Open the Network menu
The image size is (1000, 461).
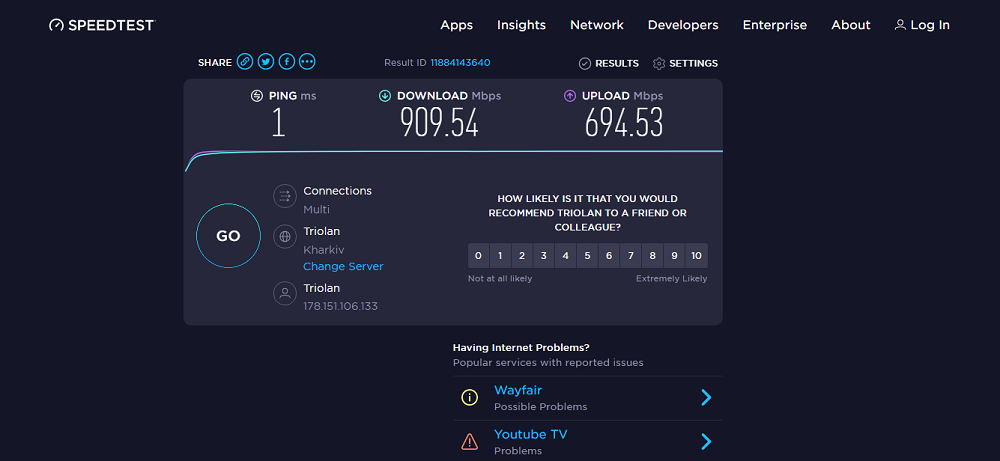597,25
